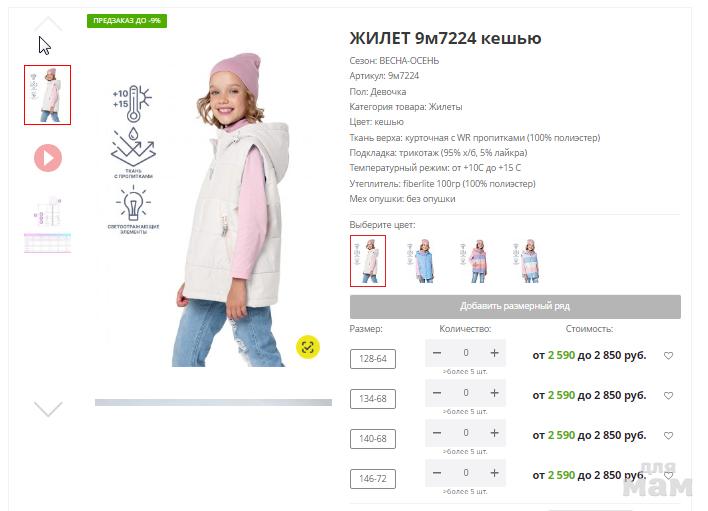Increase quantity for size 128-64
This screenshot has height=511, width=708.
pos(494,353)
